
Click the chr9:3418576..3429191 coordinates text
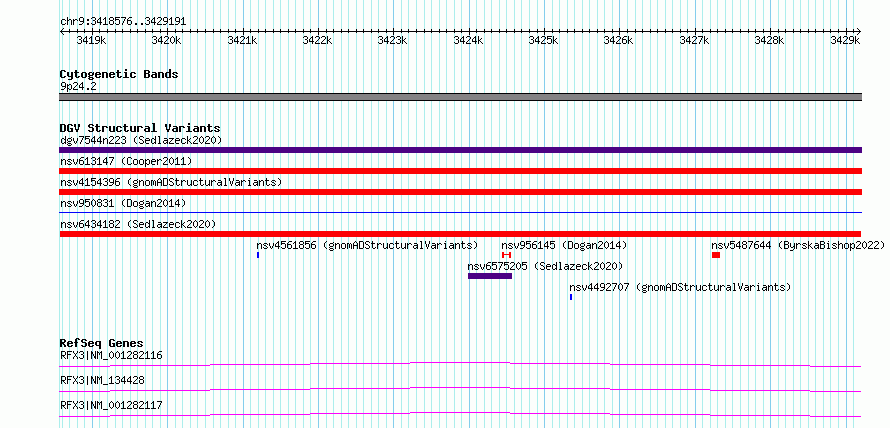(x=123, y=22)
